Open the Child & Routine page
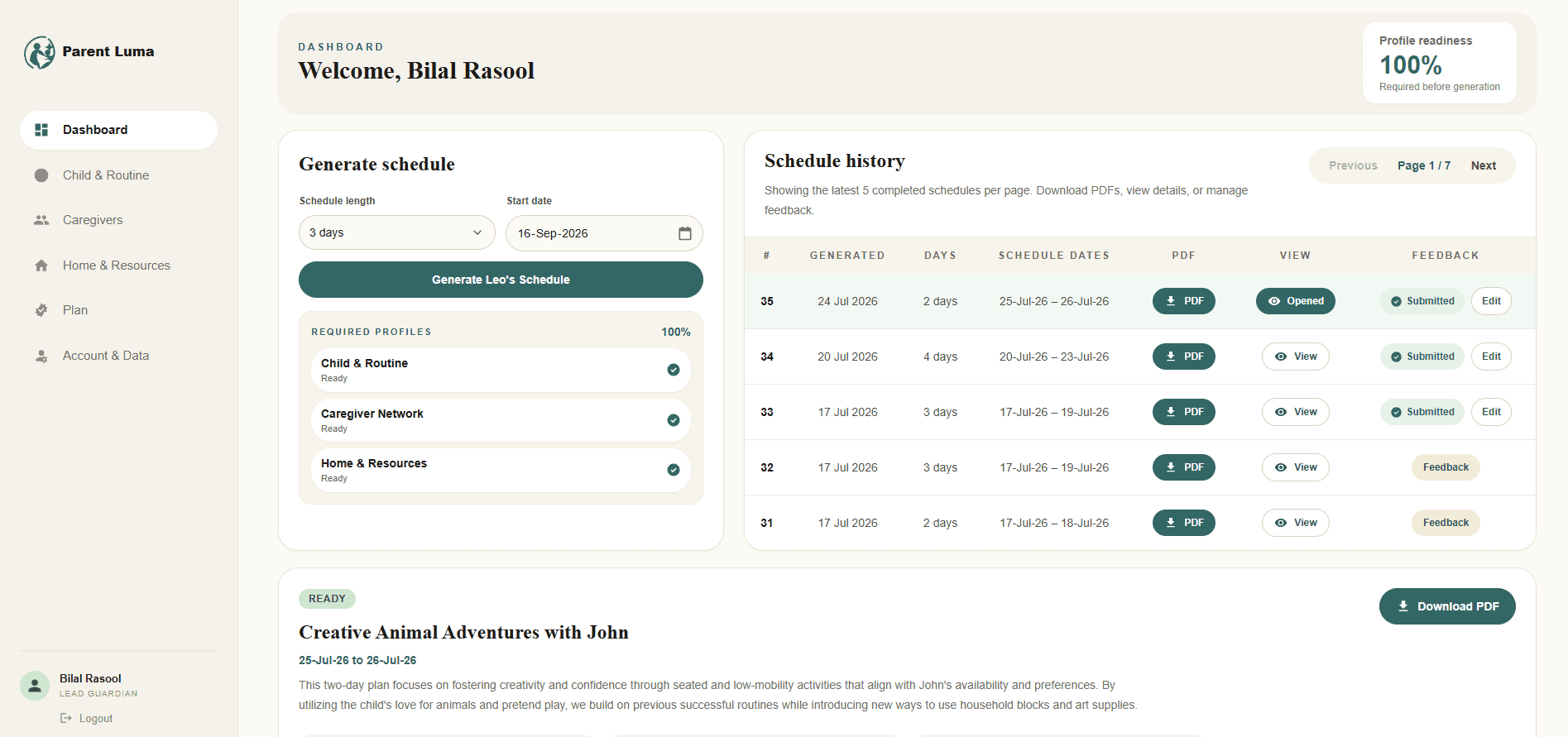The height and width of the screenshot is (737, 1568). point(118,175)
